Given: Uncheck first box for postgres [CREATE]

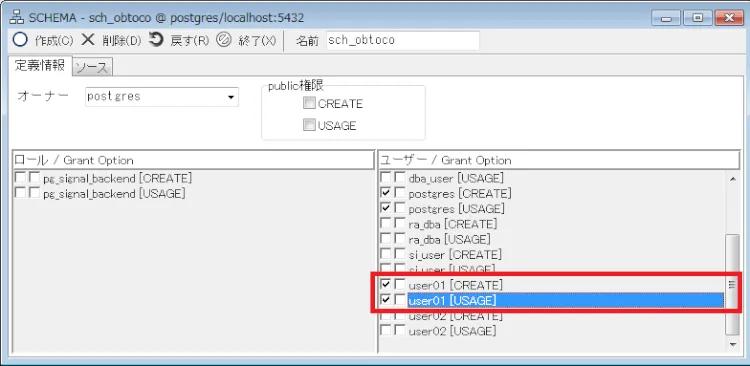Looking at the screenshot, I should (385, 193).
